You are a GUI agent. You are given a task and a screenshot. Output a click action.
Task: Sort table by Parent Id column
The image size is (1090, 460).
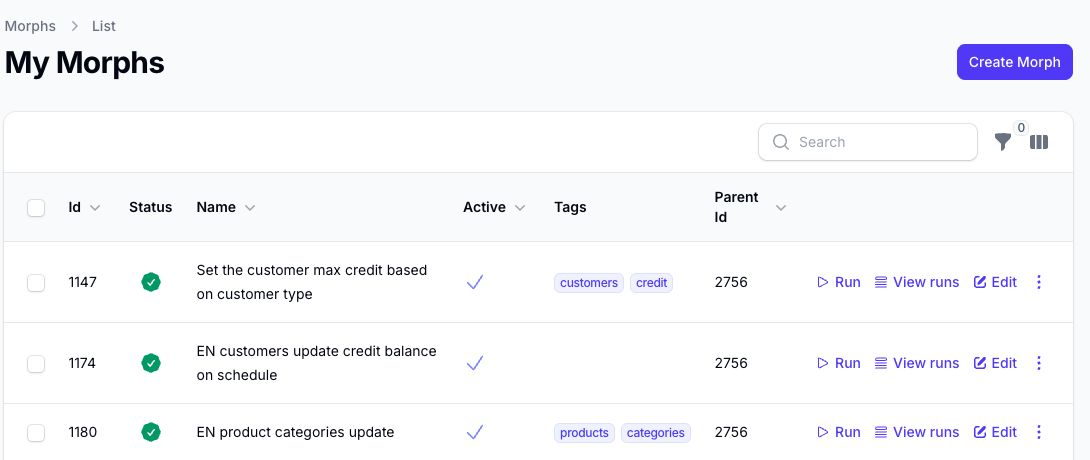750,207
